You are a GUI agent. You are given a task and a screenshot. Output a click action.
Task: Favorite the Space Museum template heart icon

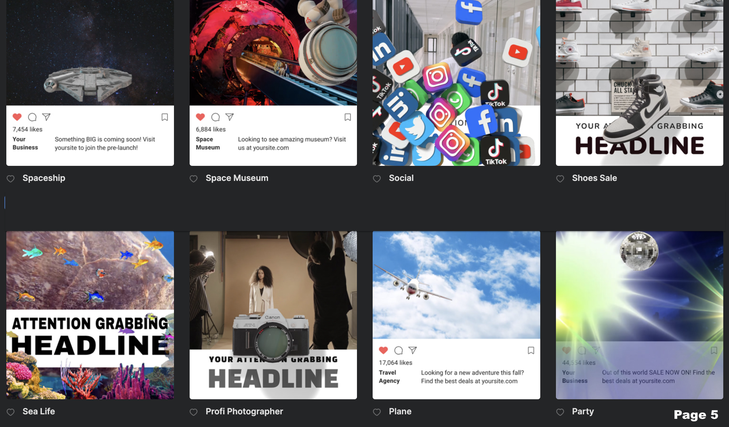click(x=193, y=179)
